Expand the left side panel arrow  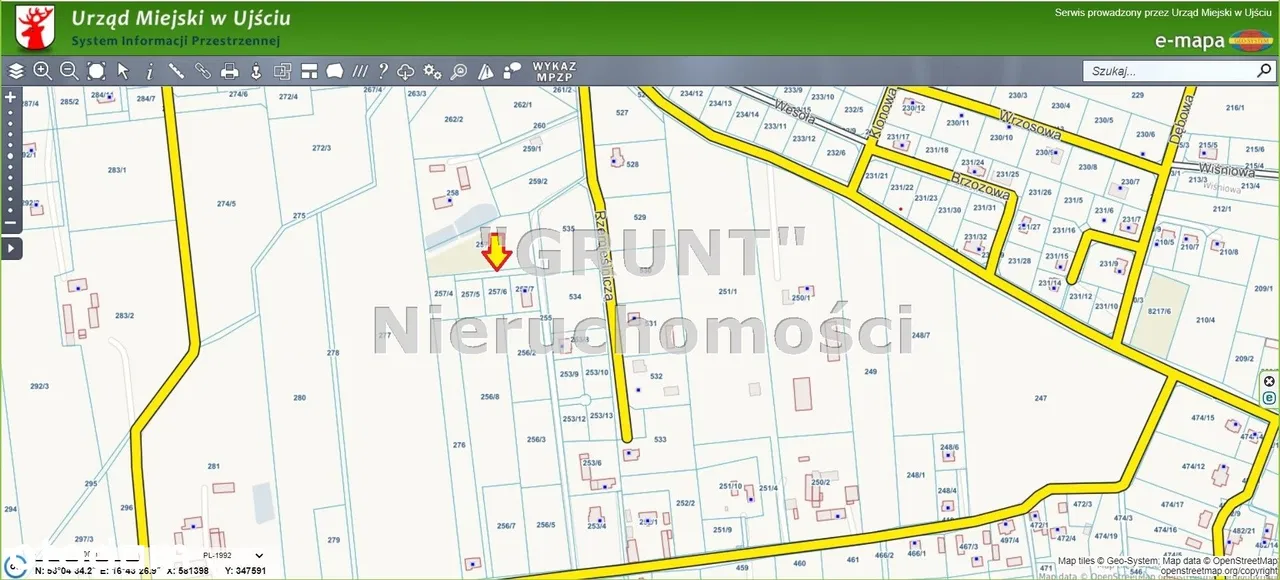pyautogui.click(x=11, y=247)
